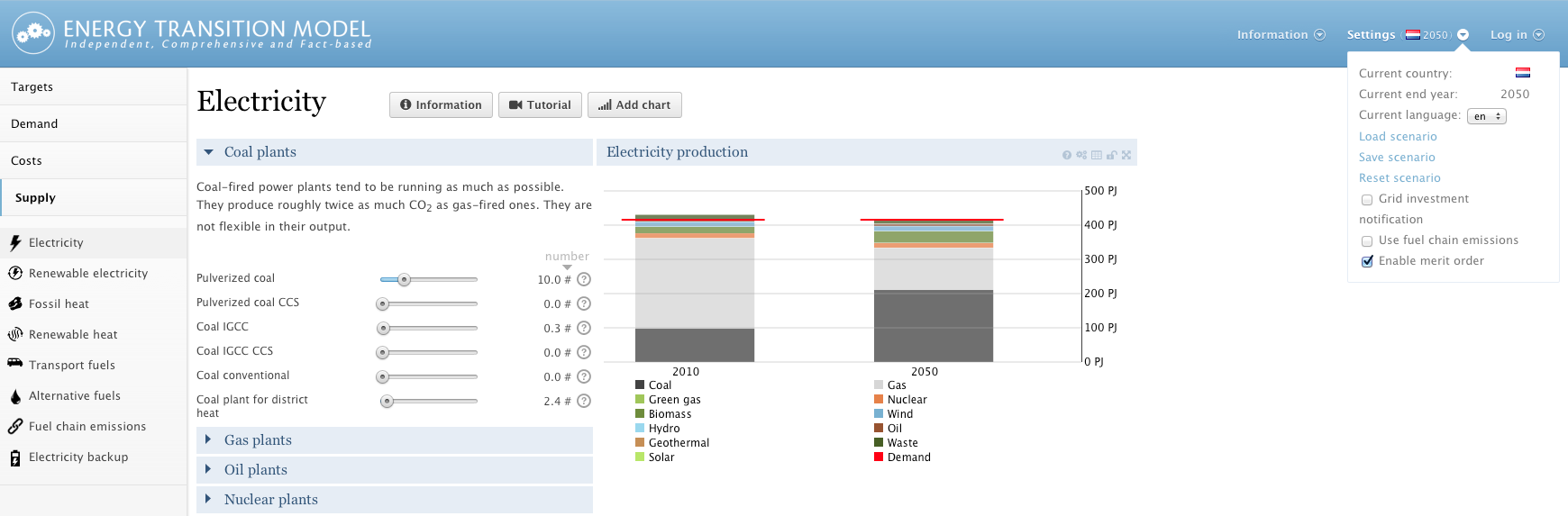Click the Coal conventional slider handle
The height and width of the screenshot is (516, 1568).
tap(383, 376)
